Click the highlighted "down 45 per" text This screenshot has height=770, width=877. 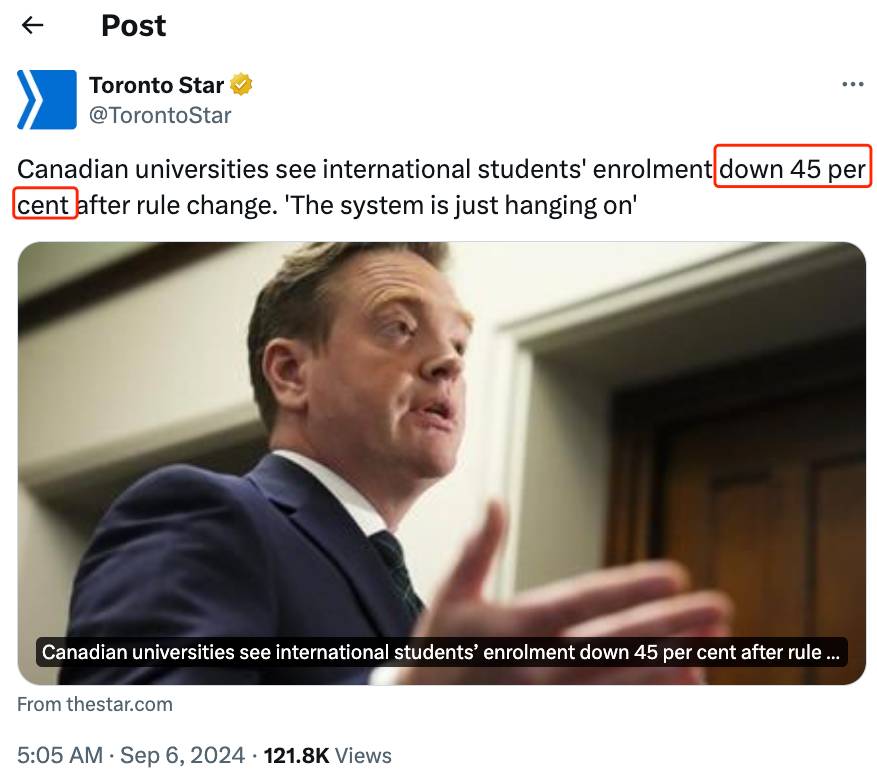click(793, 169)
